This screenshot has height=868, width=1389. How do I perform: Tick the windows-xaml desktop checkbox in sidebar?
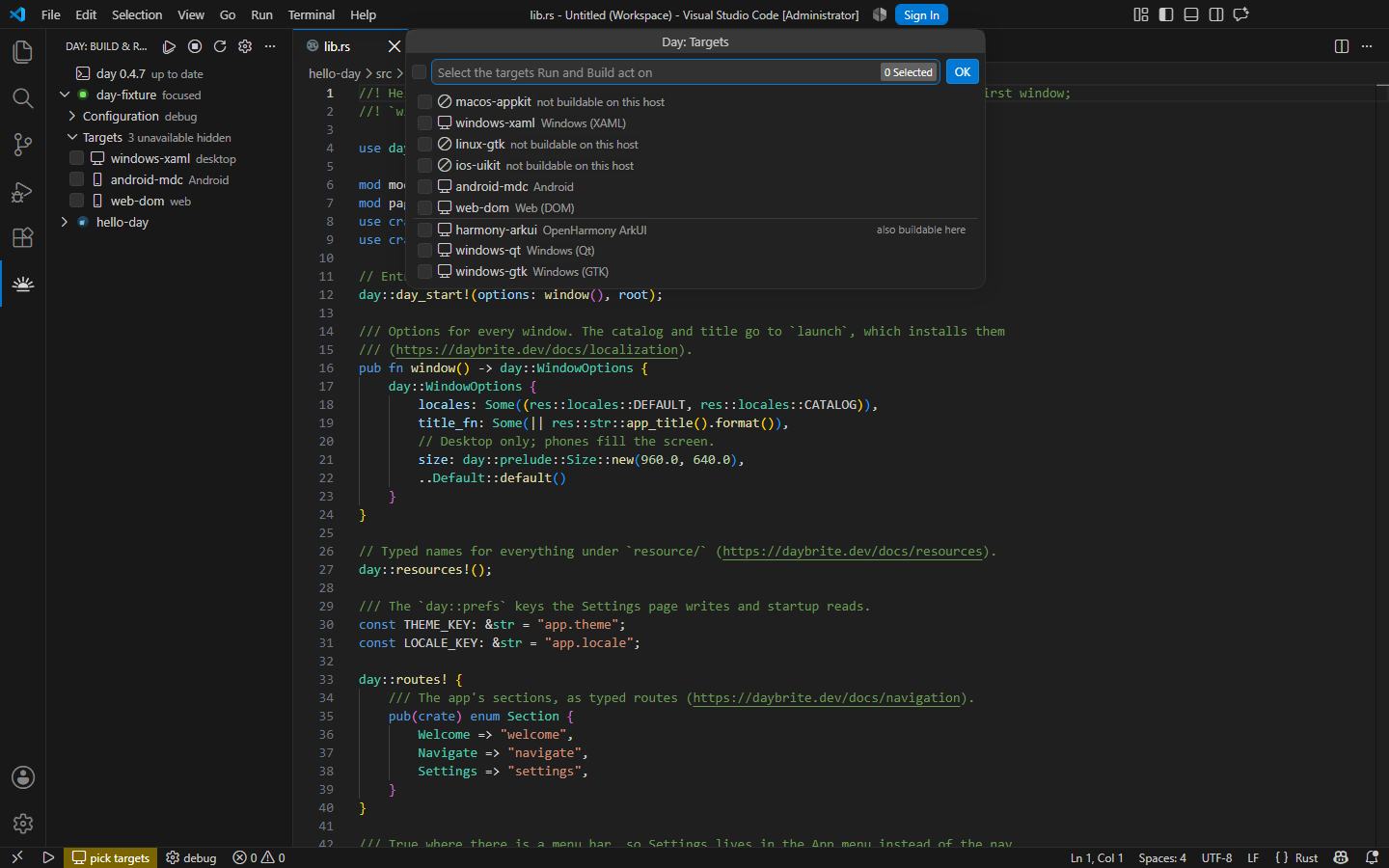point(76,158)
